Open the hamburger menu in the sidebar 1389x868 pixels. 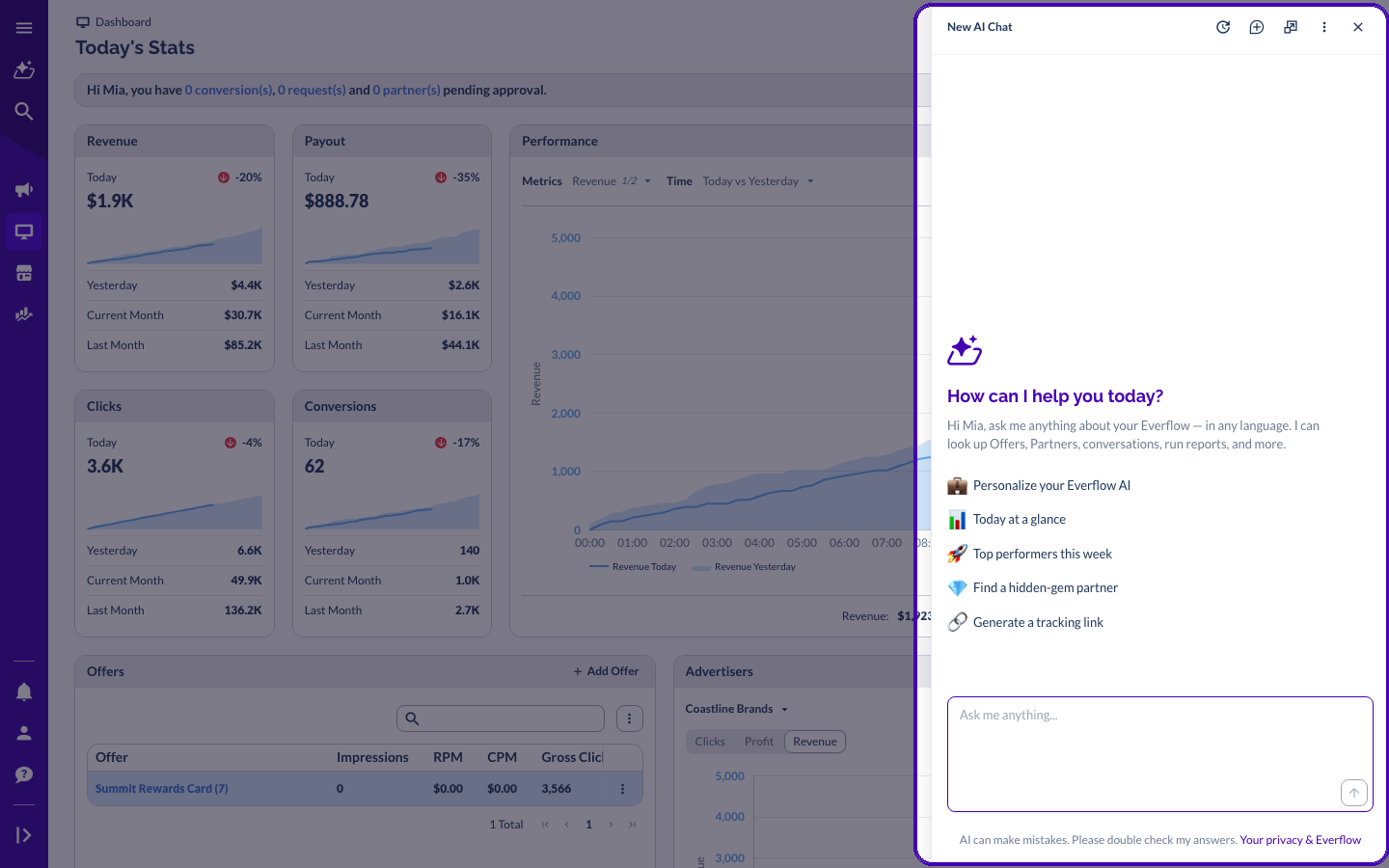[x=24, y=28]
